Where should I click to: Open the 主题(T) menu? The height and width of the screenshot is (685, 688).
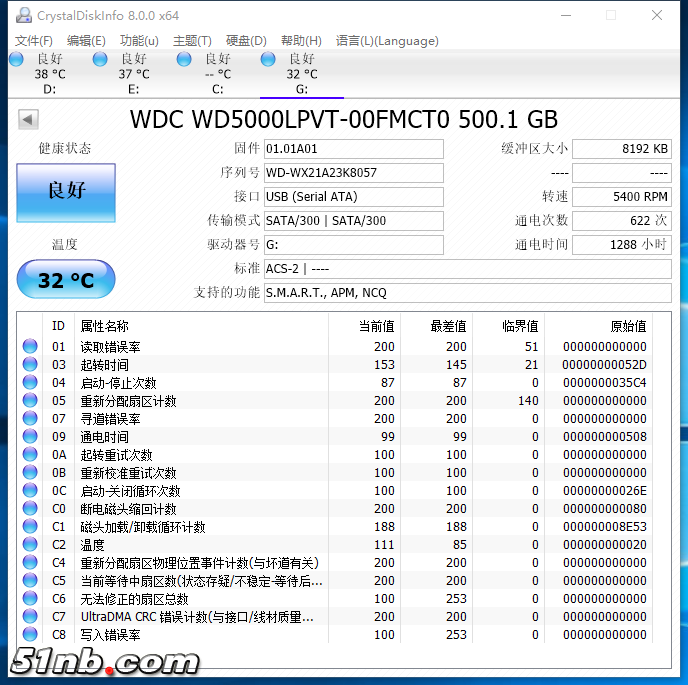(x=192, y=41)
